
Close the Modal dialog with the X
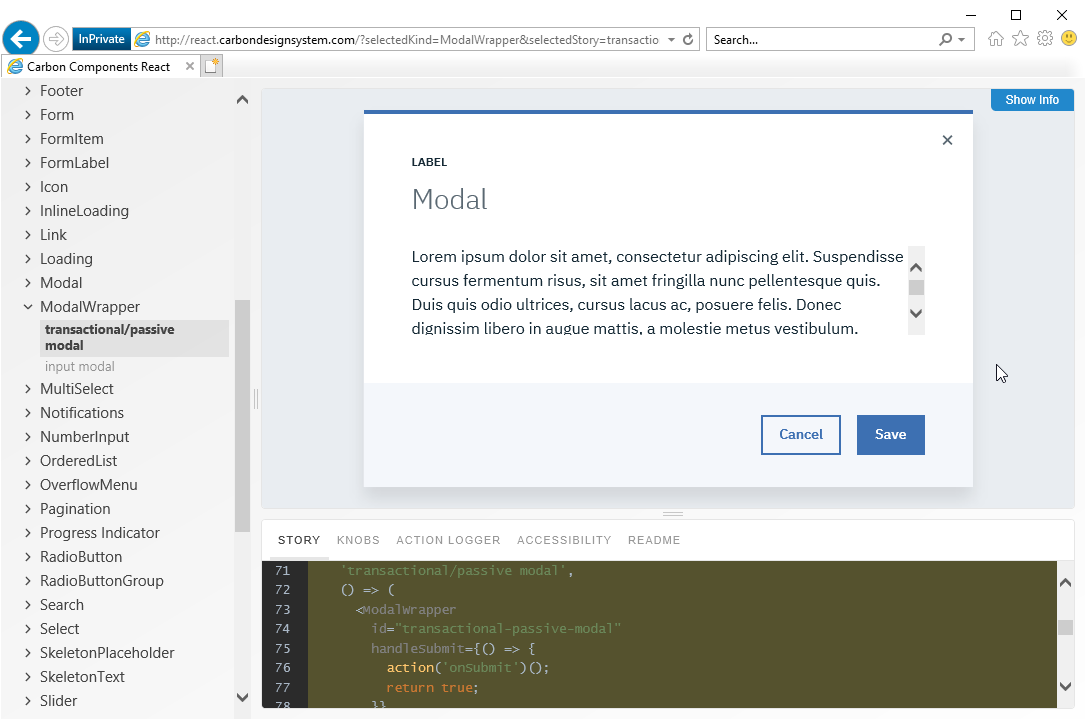coord(947,140)
